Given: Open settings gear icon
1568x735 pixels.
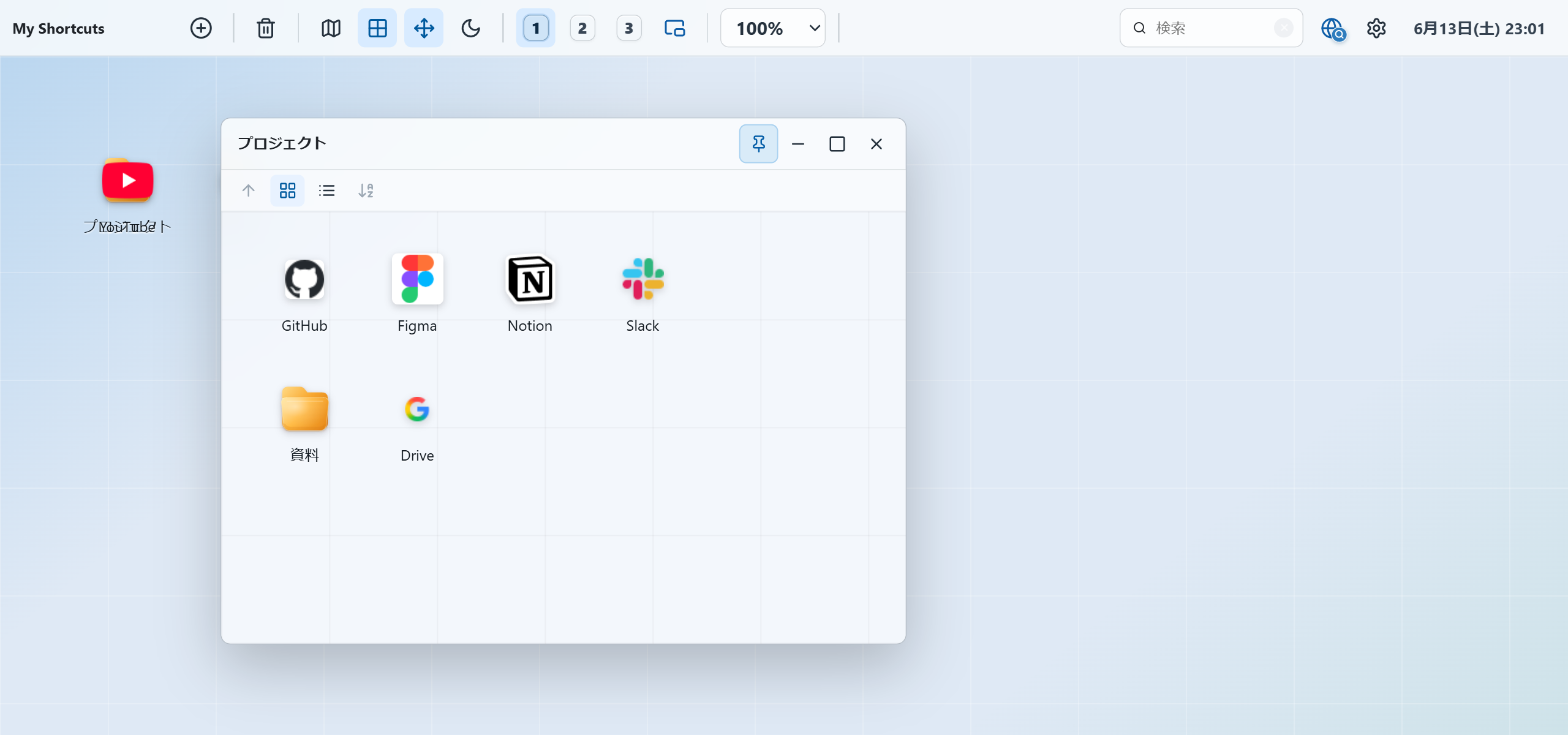Looking at the screenshot, I should [x=1376, y=28].
